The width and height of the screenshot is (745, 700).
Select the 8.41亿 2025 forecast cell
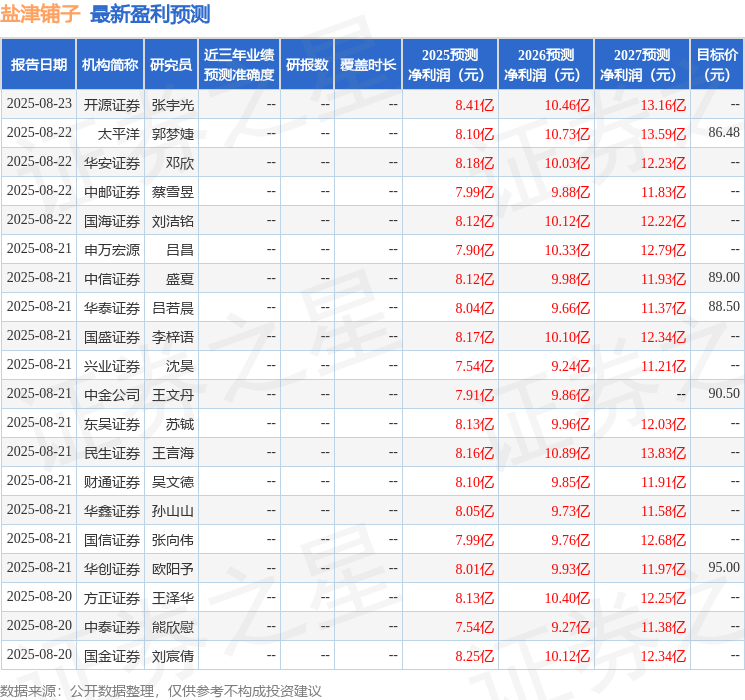[474, 104]
